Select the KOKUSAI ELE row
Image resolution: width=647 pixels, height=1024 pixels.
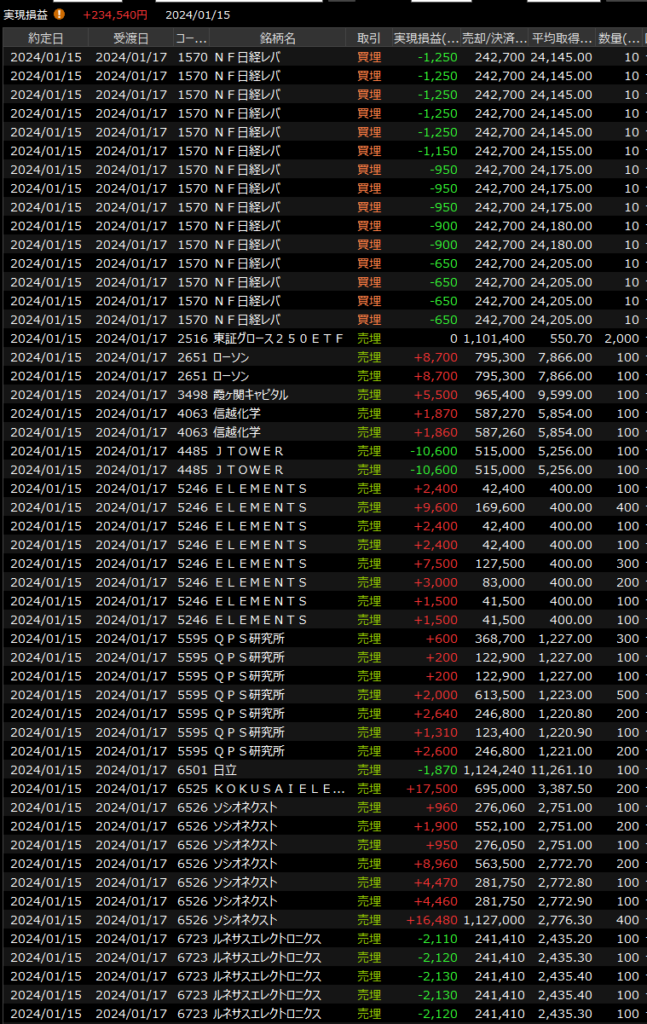pyautogui.click(x=278, y=788)
